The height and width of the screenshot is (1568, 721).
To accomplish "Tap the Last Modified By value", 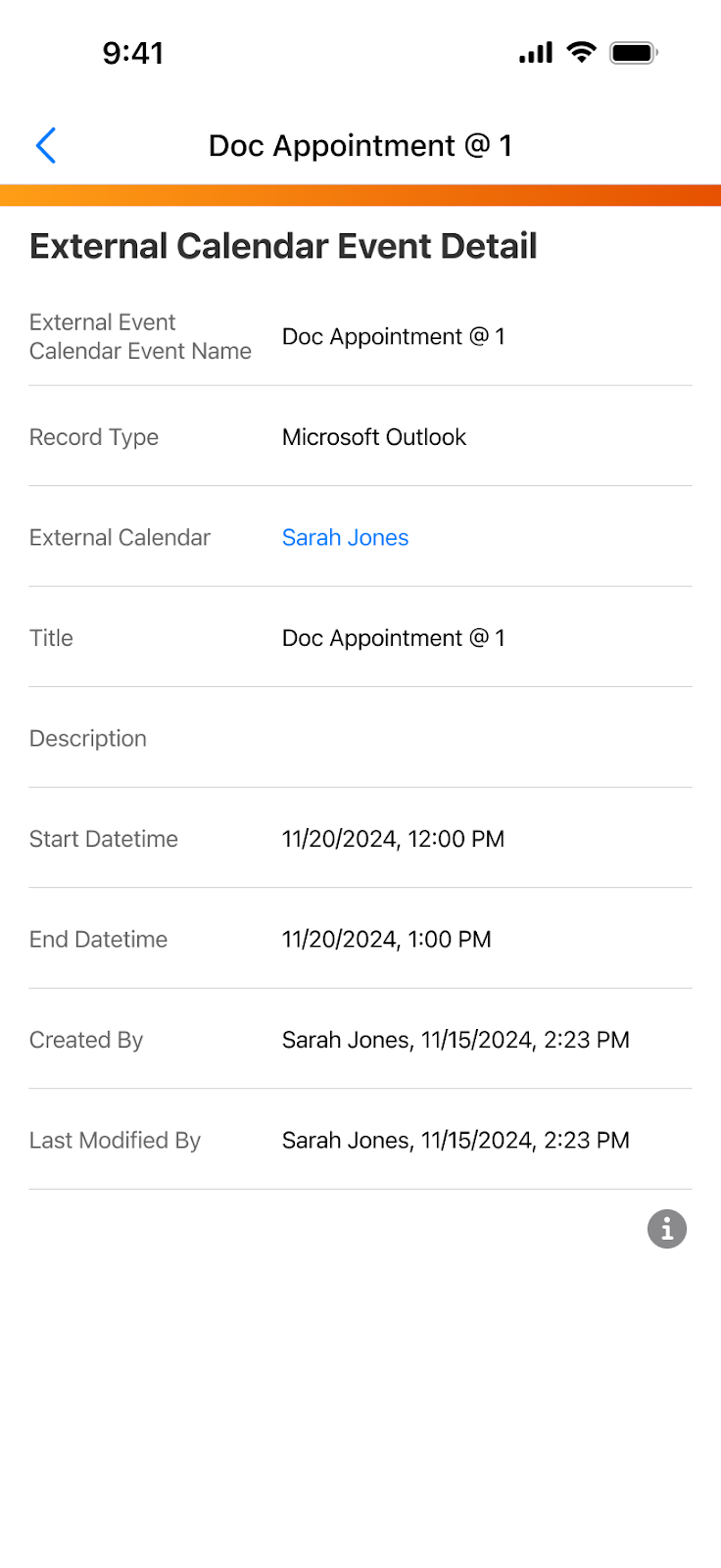I will pyautogui.click(x=456, y=1141).
